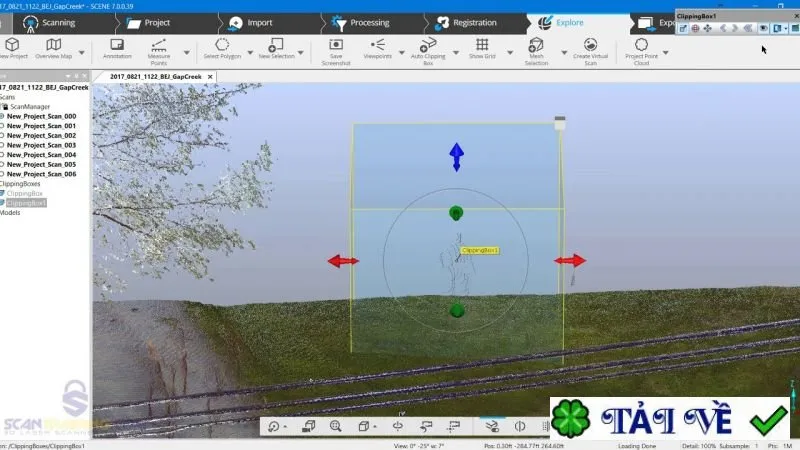800x450 pixels.
Task: Click the ClippingBox1 label in the viewport
Action: point(480,251)
